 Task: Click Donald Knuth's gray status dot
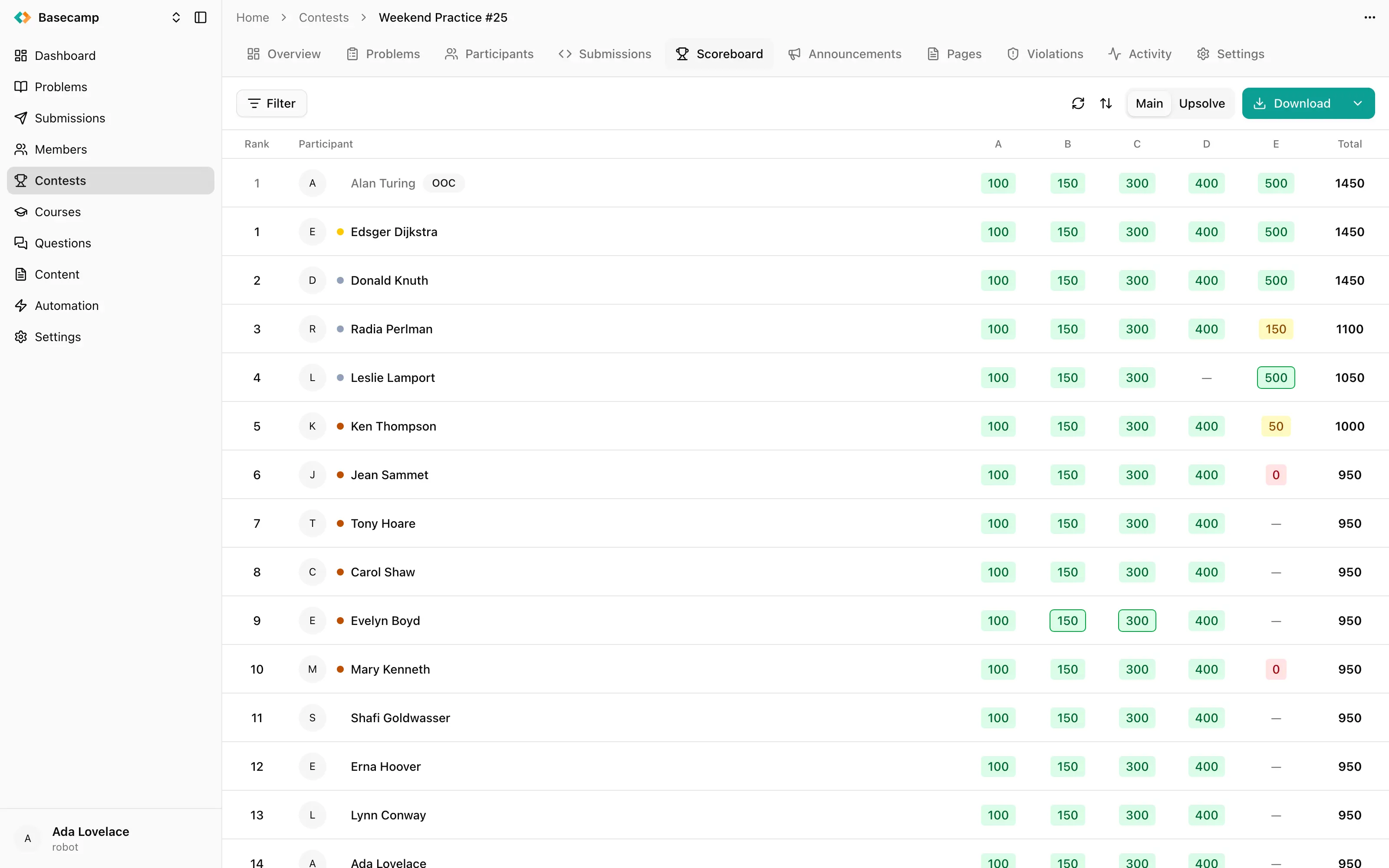point(340,281)
